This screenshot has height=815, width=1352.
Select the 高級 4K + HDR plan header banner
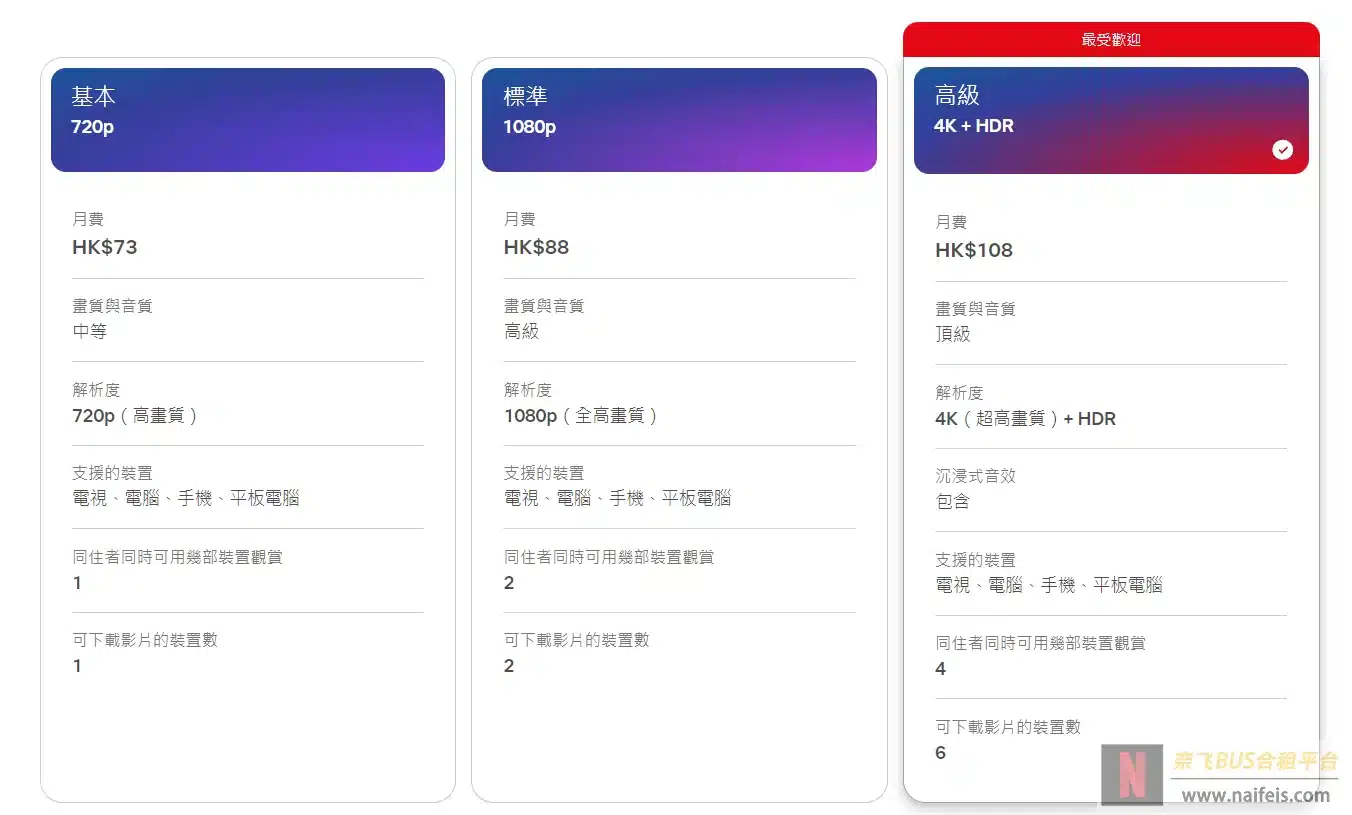(1111, 118)
